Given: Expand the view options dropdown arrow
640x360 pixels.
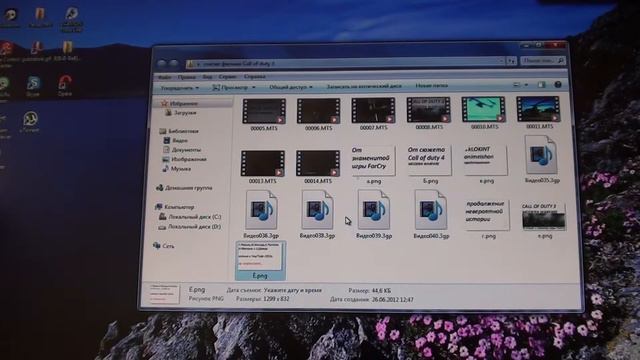Looking at the screenshot, I should pos(527,85).
